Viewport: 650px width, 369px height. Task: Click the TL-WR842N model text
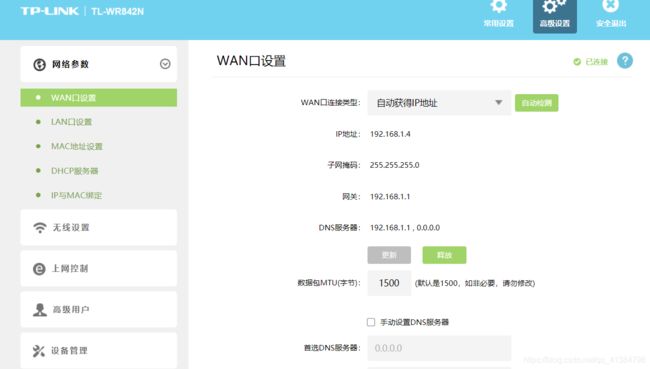118,12
